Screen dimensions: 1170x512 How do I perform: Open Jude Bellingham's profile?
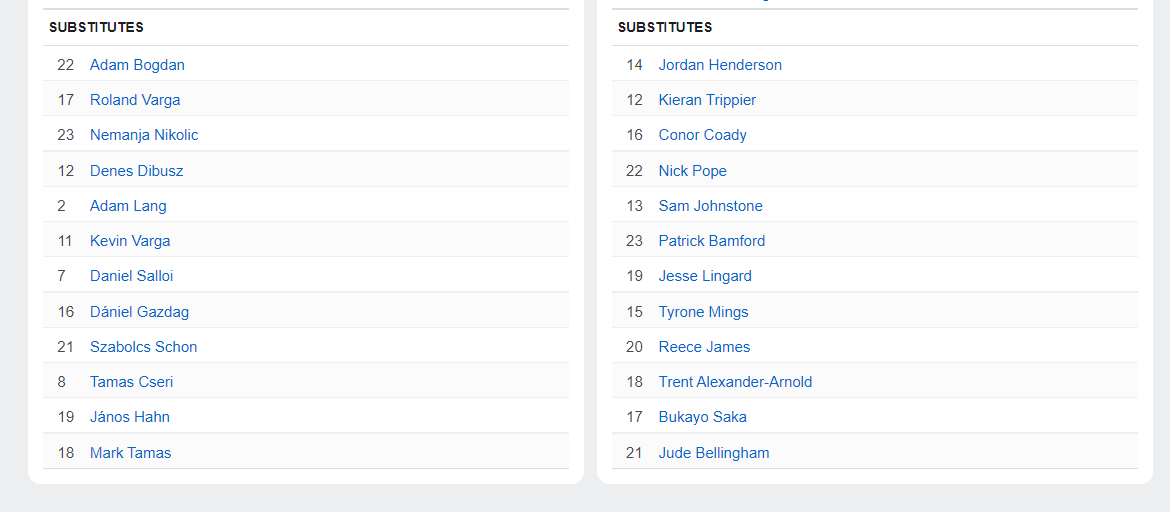point(714,453)
